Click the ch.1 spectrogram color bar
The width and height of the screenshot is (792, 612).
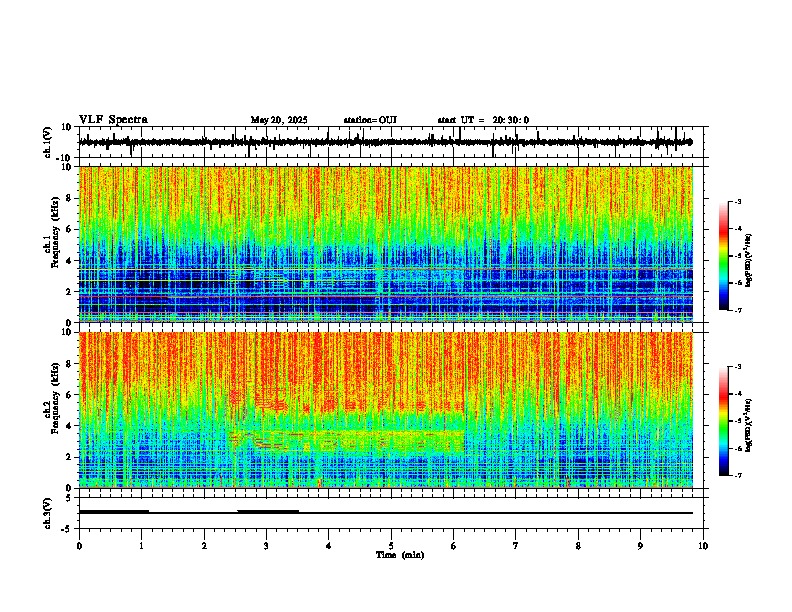point(724,256)
